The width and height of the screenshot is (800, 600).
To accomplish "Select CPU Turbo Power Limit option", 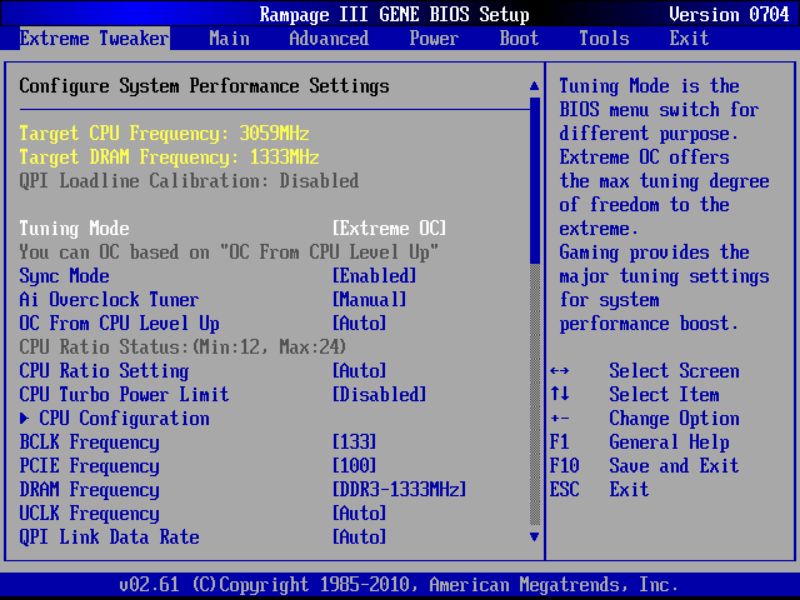I will [x=124, y=394].
